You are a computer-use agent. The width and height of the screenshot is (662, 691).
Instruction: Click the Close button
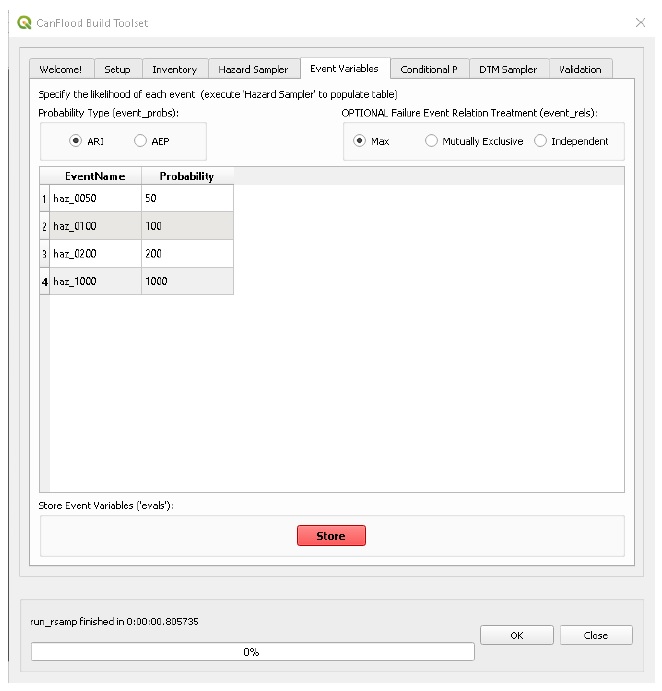point(596,635)
